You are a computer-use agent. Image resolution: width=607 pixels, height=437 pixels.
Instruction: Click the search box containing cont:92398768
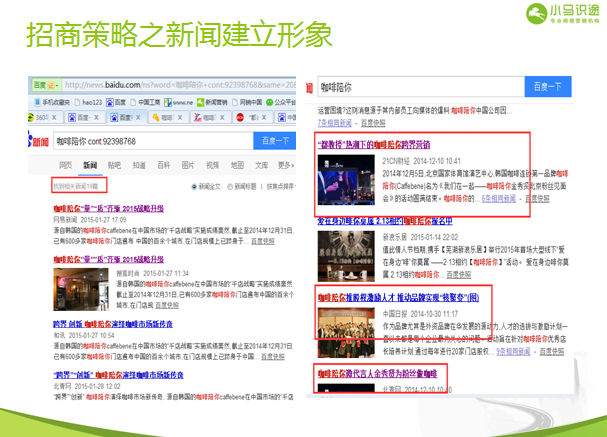coord(153,141)
